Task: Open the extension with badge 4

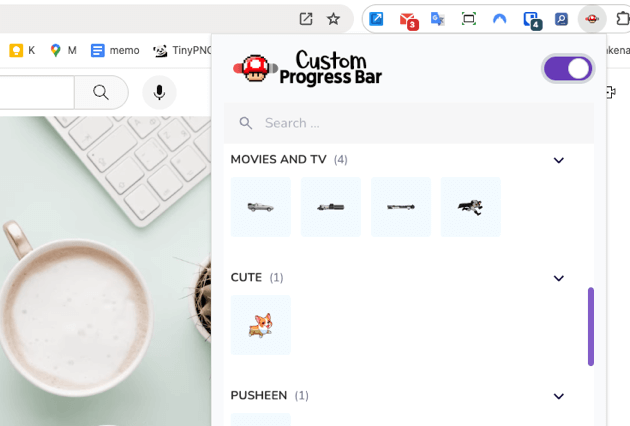Action: 532,20
